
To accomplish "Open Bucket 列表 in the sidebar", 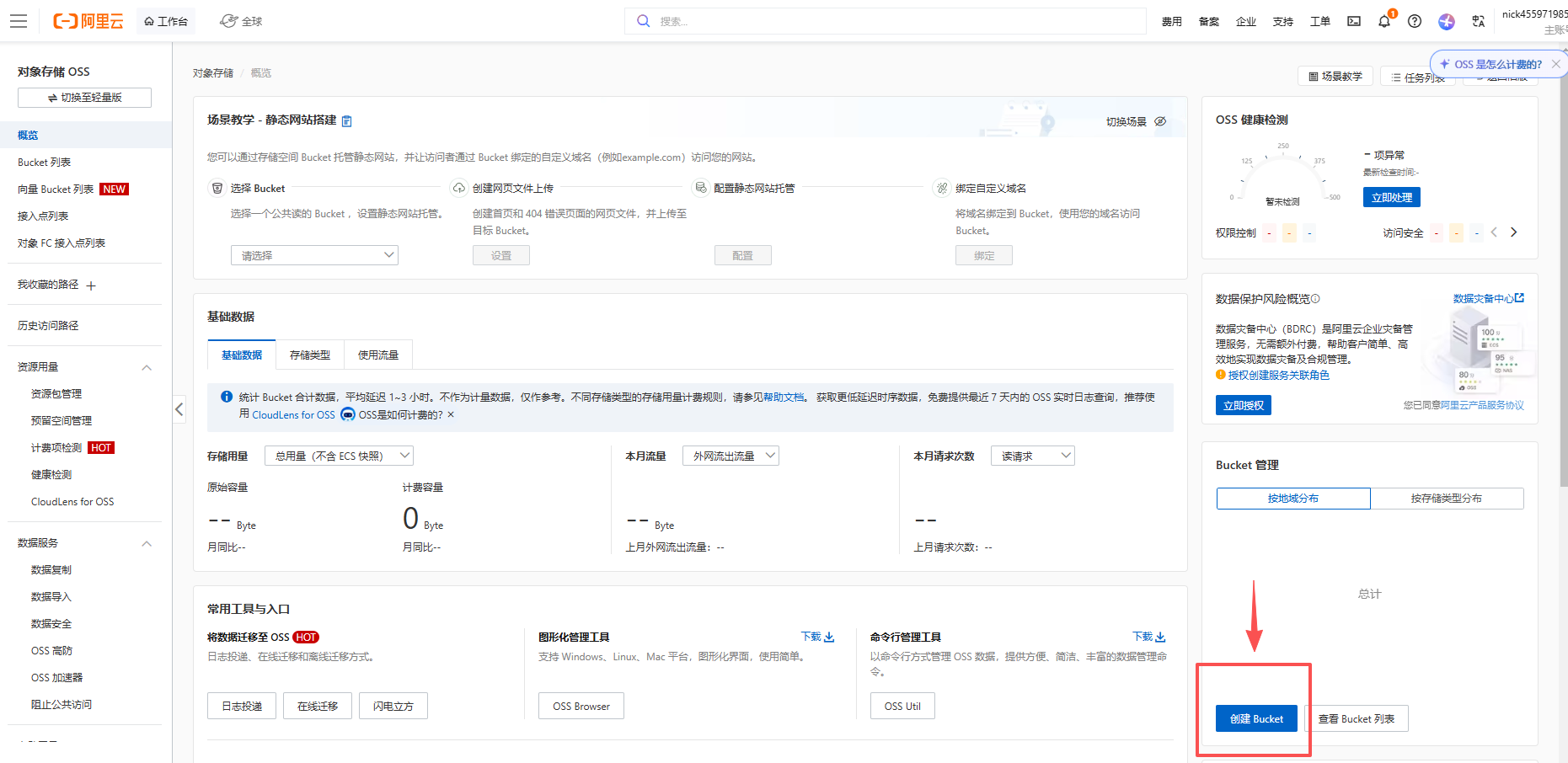I will (45, 163).
